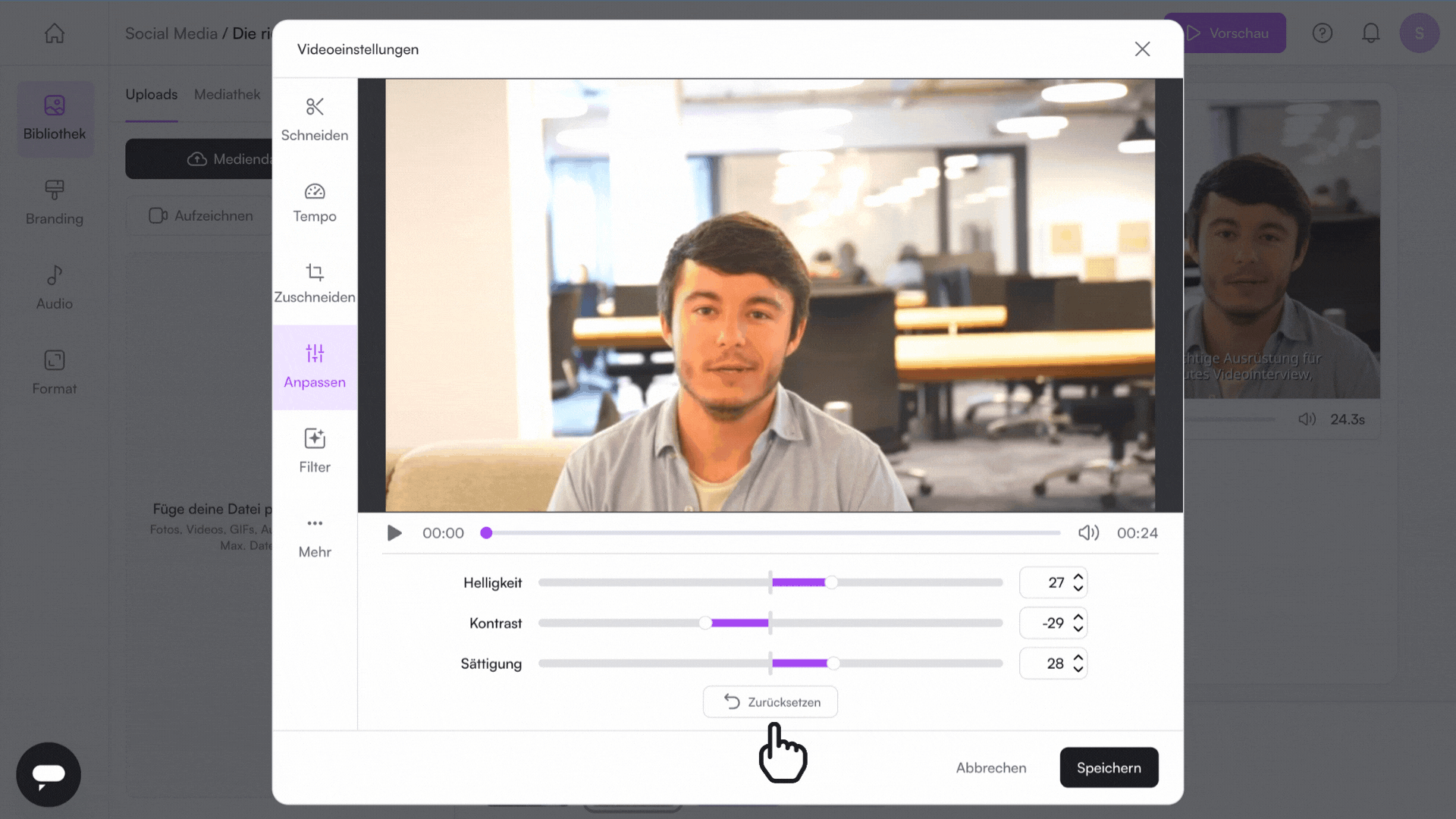The image size is (1456, 819).
Task: Open the help question mark icon
Action: tap(1323, 33)
